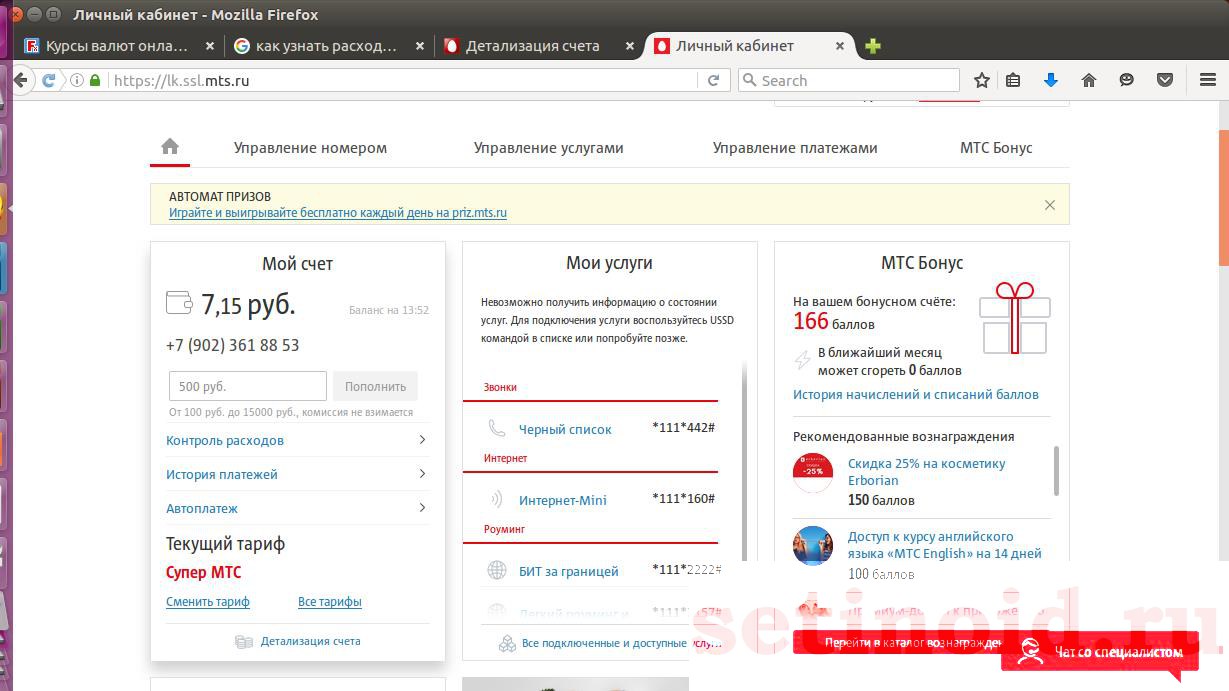Click Автоплатеж link text
Screen dimensions: 1229x691
point(202,508)
